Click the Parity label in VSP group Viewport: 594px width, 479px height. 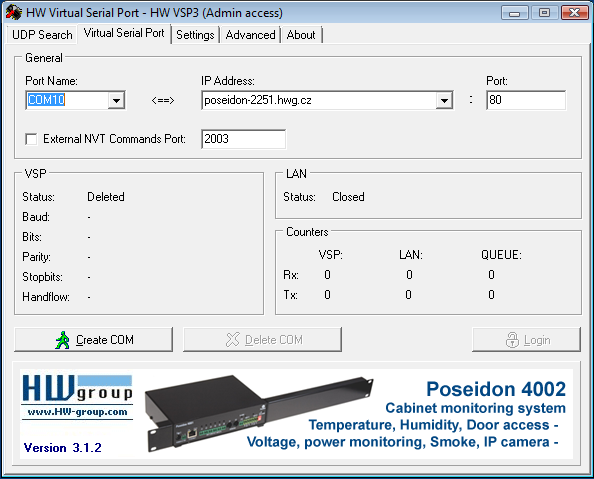tap(36, 257)
